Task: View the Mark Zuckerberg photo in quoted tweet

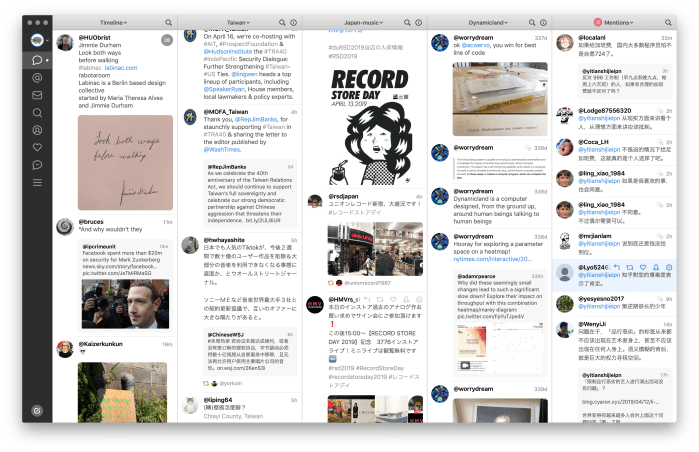Action: 125,304
